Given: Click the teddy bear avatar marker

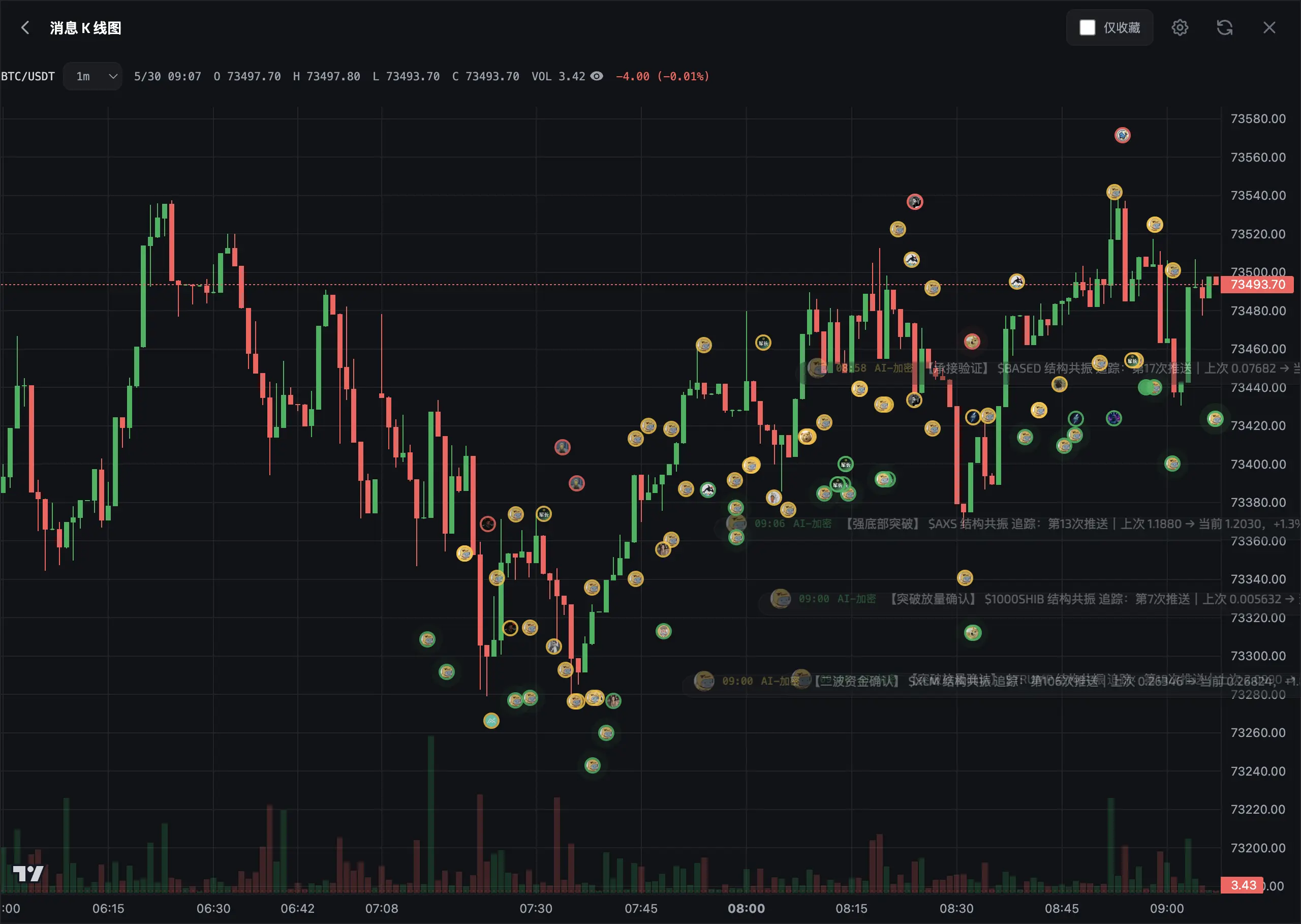Looking at the screenshot, I should [x=807, y=437].
